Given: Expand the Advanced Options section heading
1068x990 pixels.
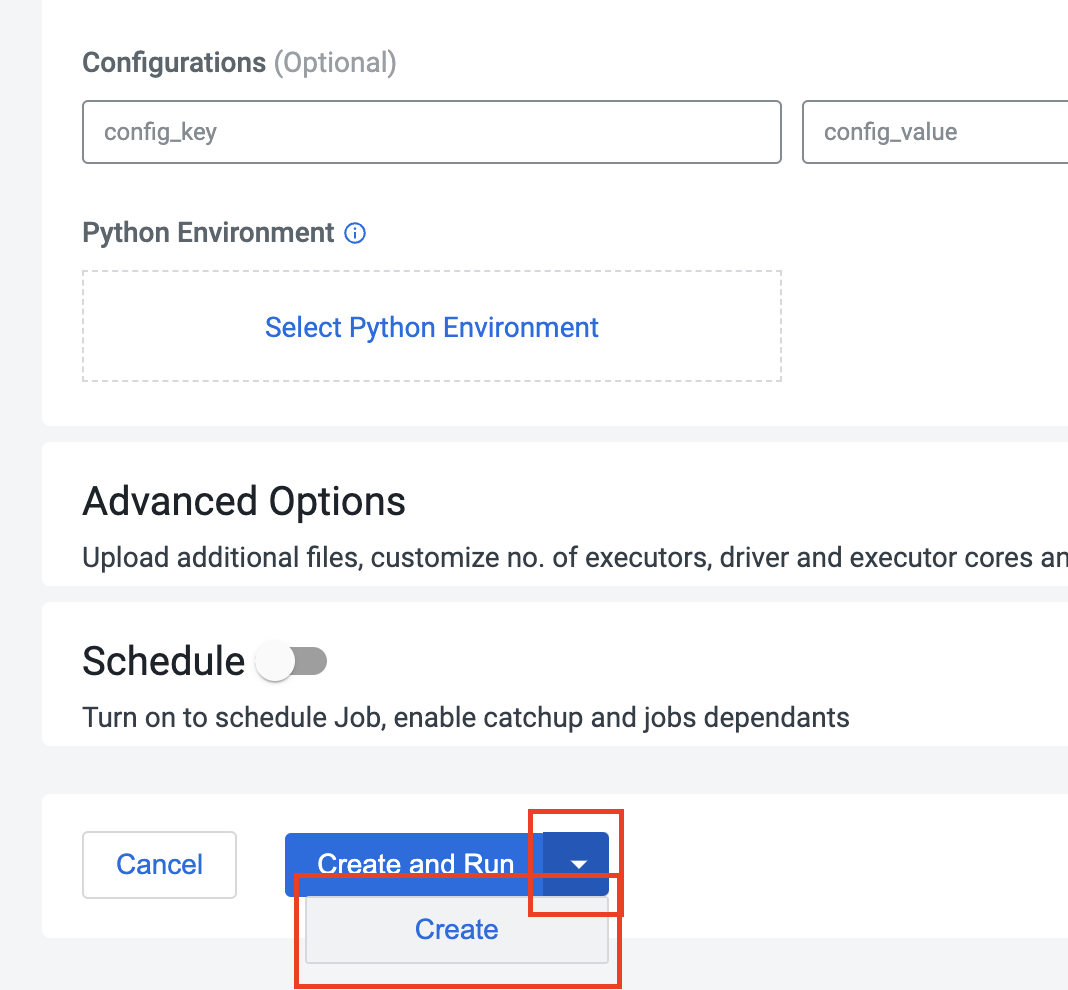Looking at the screenshot, I should (244, 501).
